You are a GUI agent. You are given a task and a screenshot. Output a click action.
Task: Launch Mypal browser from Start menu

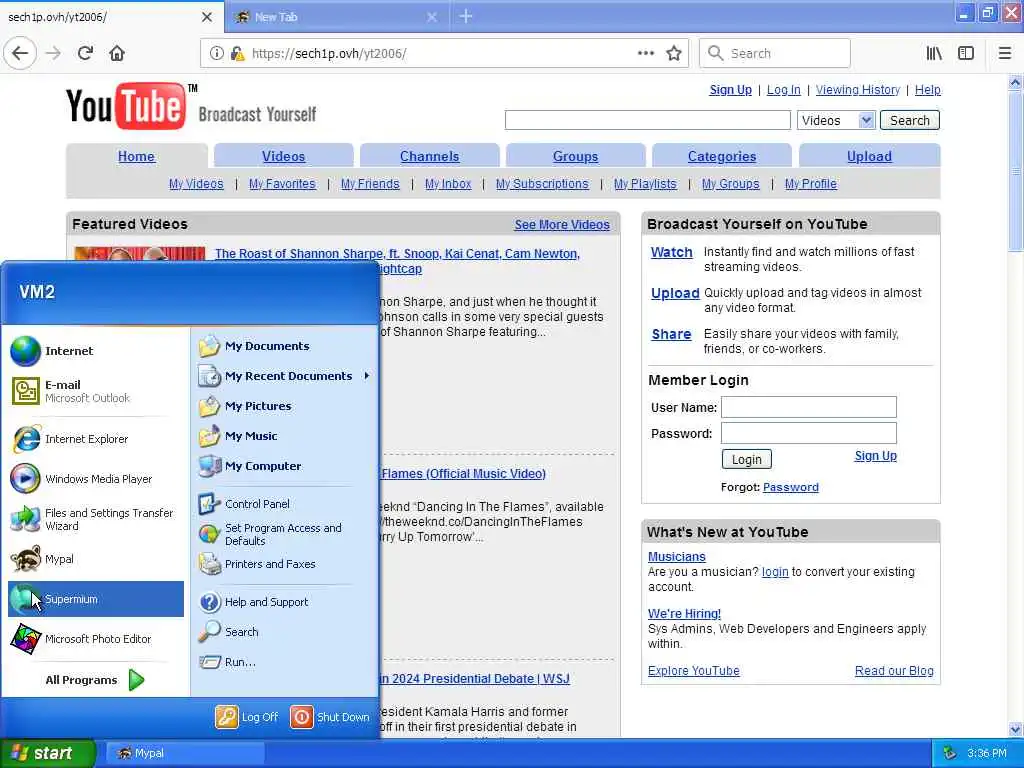click(95, 559)
